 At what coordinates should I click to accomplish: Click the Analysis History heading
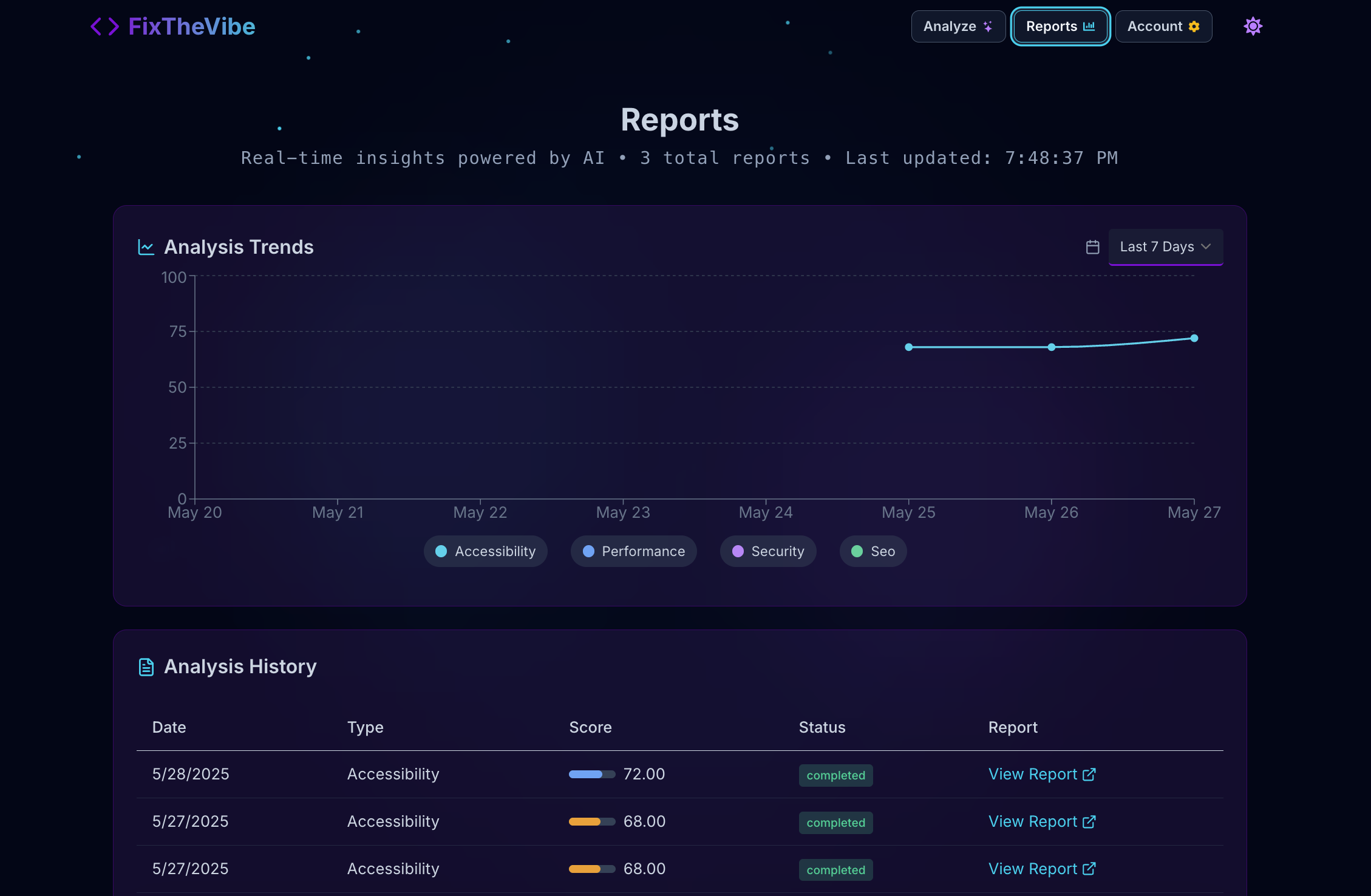(240, 667)
